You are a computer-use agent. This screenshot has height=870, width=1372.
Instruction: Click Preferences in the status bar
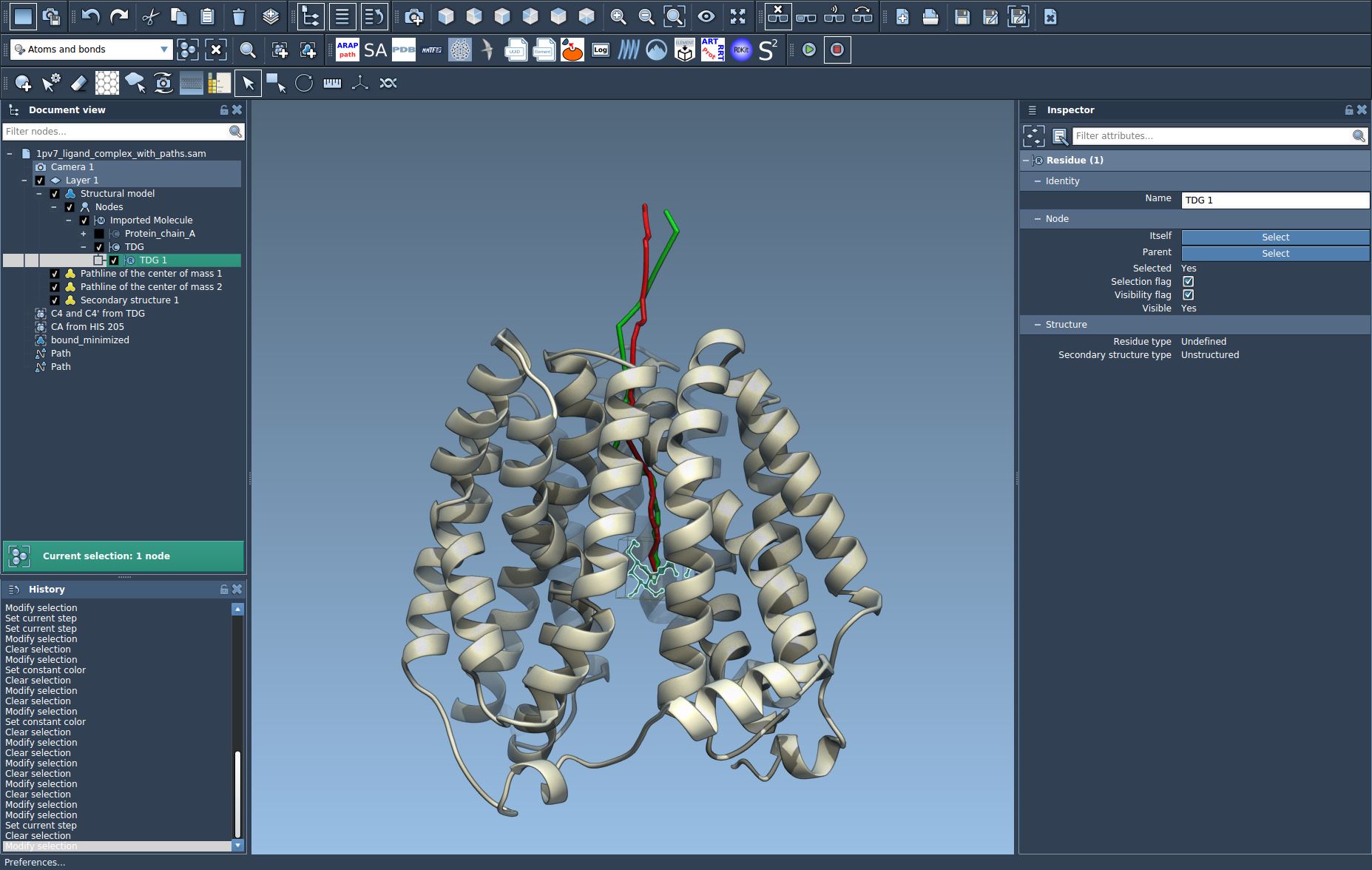pyautogui.click(x=35, y=862)
